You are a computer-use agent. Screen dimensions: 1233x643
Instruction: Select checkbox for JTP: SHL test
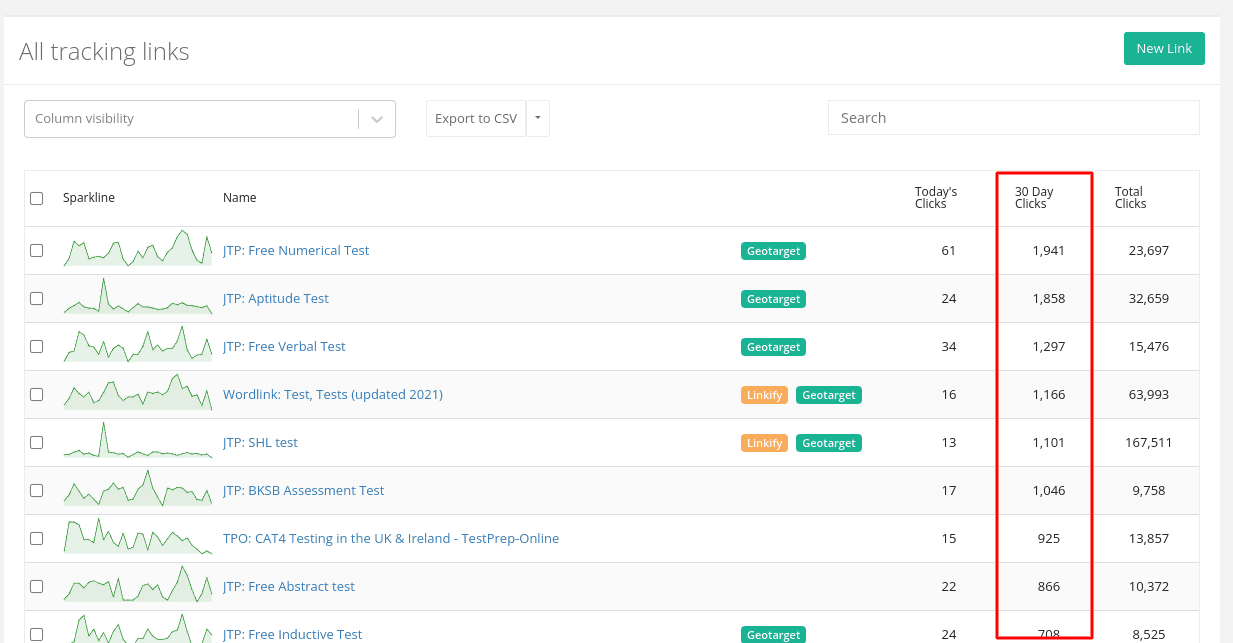(x=37, y=443)
